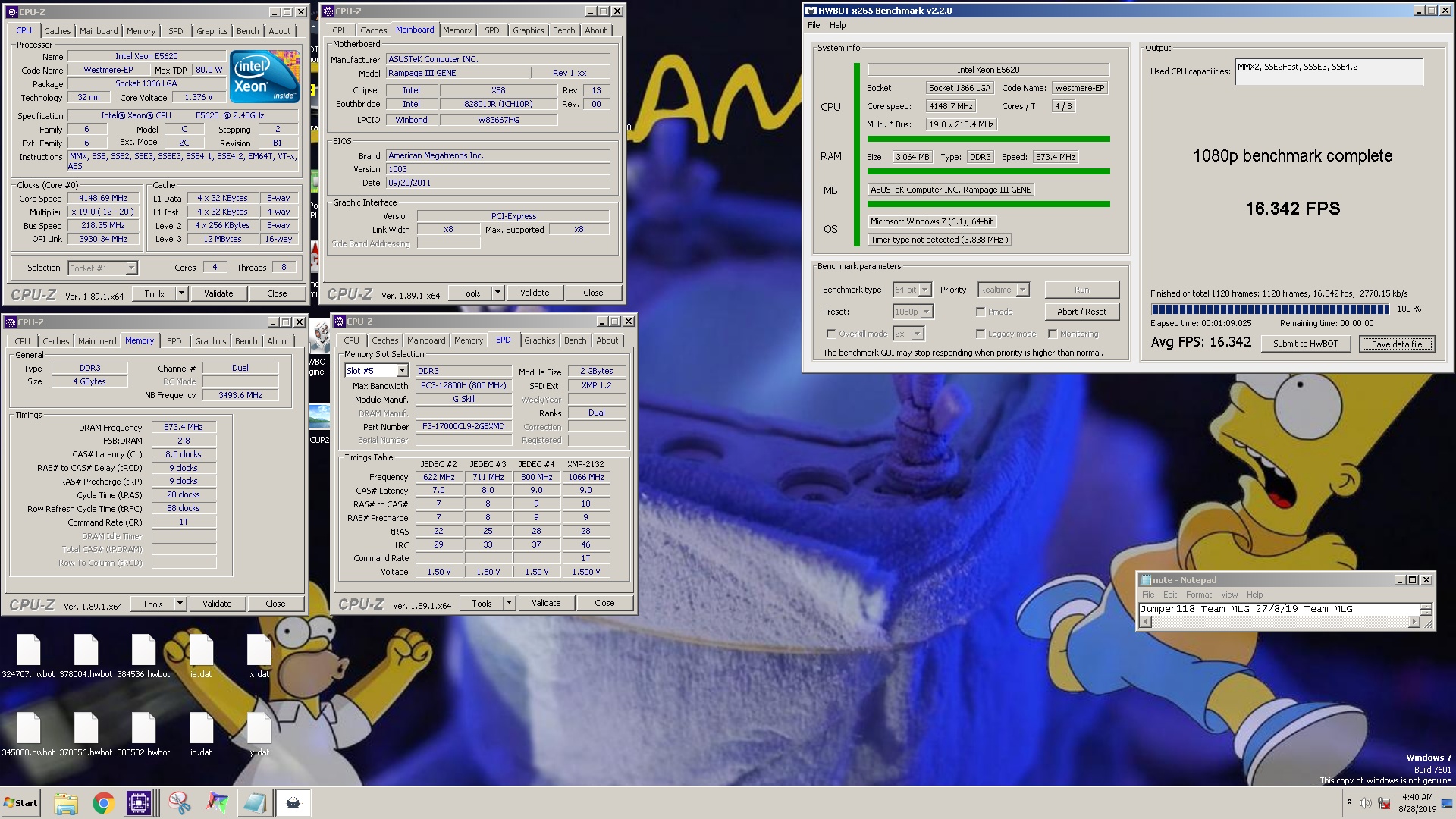Viewport: 1456px width, 819px height.
Task: Click the Abort / Reset button
Action: 1081,312
